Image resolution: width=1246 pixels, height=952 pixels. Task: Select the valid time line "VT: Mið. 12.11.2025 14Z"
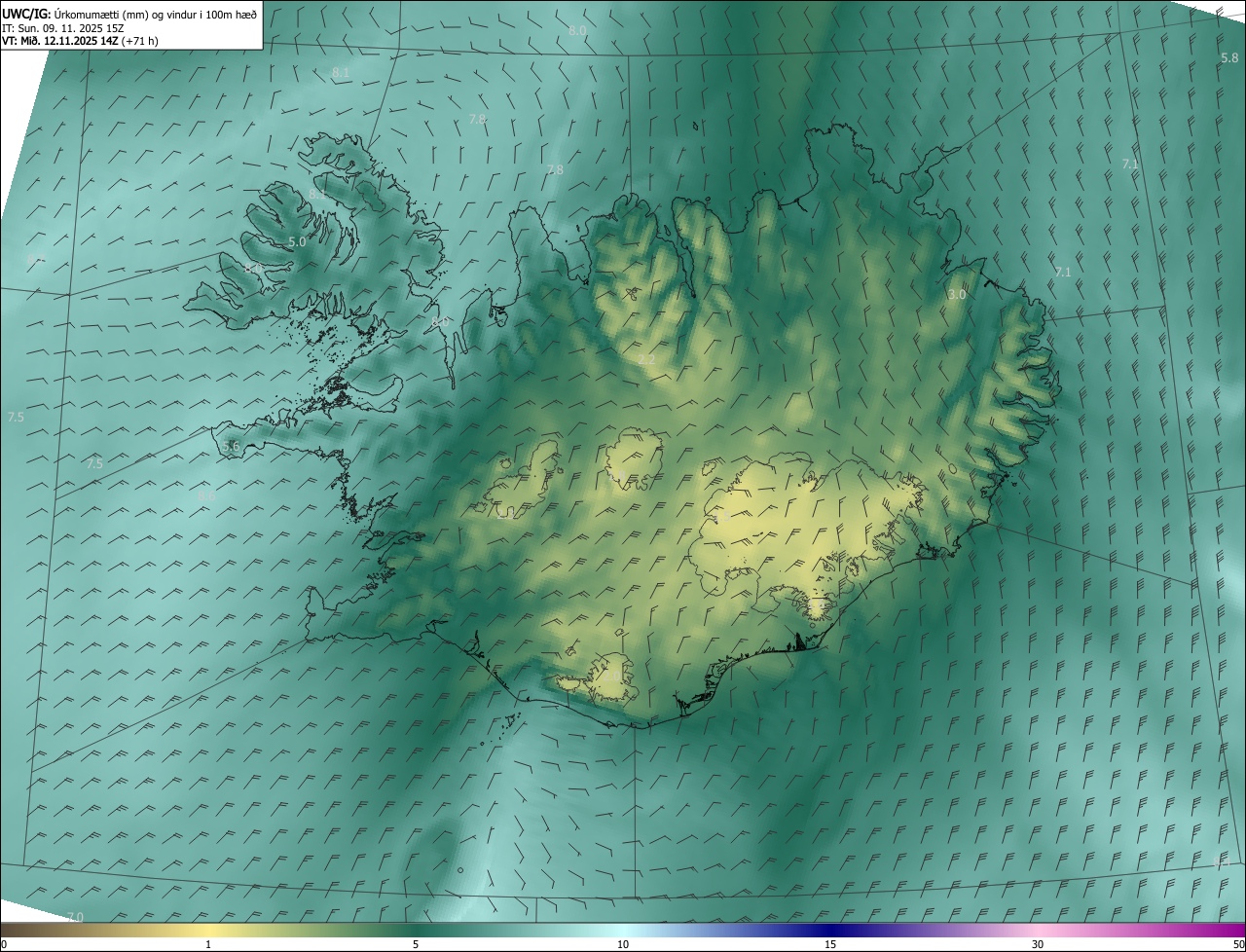(x=60, y=41)
